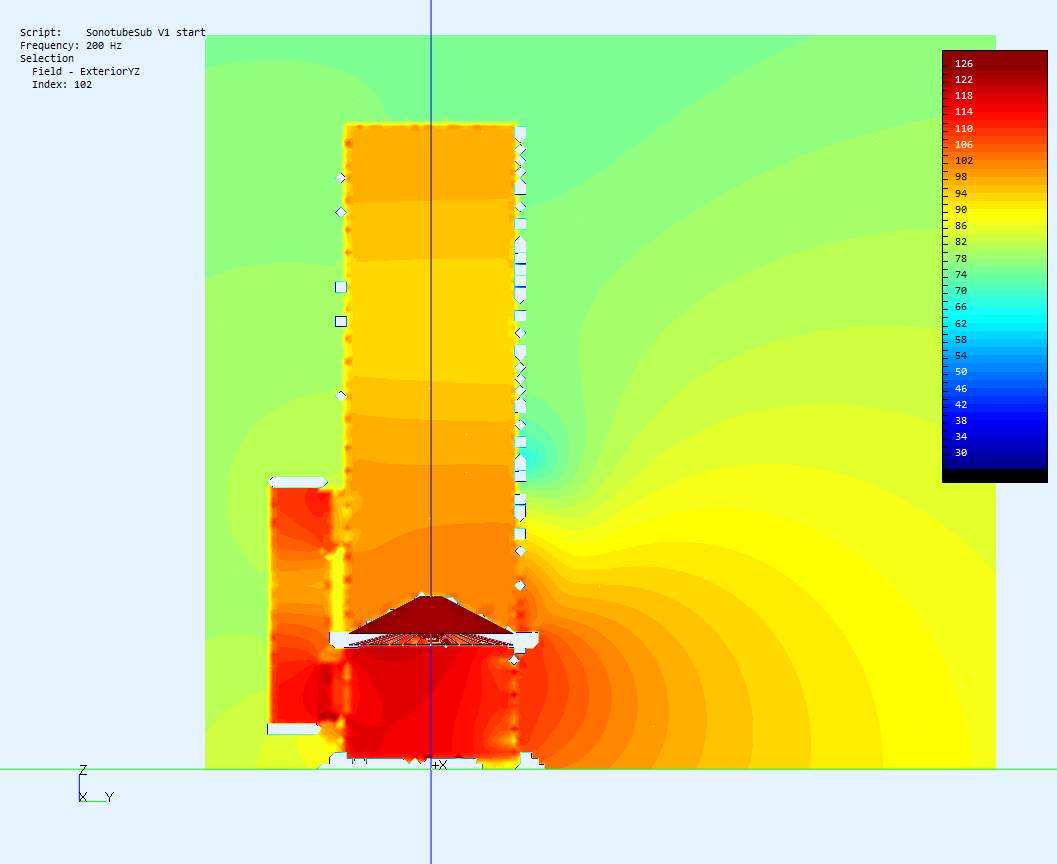This screenshot has width=1057, height=864.
Task: Click the 42 legend value
Action: coord(961,404)
